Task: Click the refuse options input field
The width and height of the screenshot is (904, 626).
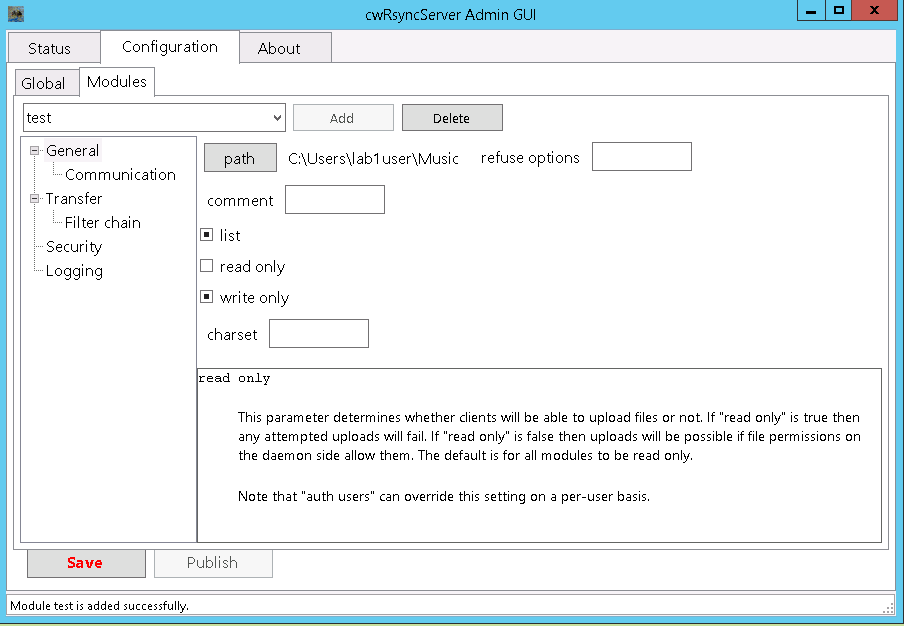Action: (641, 156)
